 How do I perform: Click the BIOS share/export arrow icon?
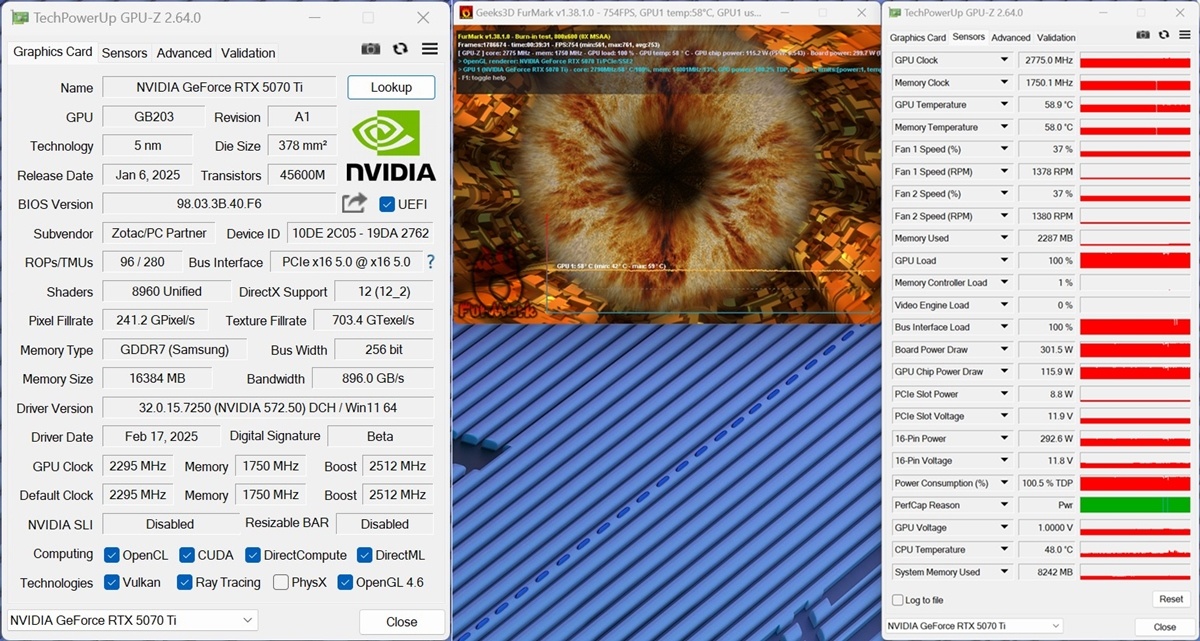(354, 203)
